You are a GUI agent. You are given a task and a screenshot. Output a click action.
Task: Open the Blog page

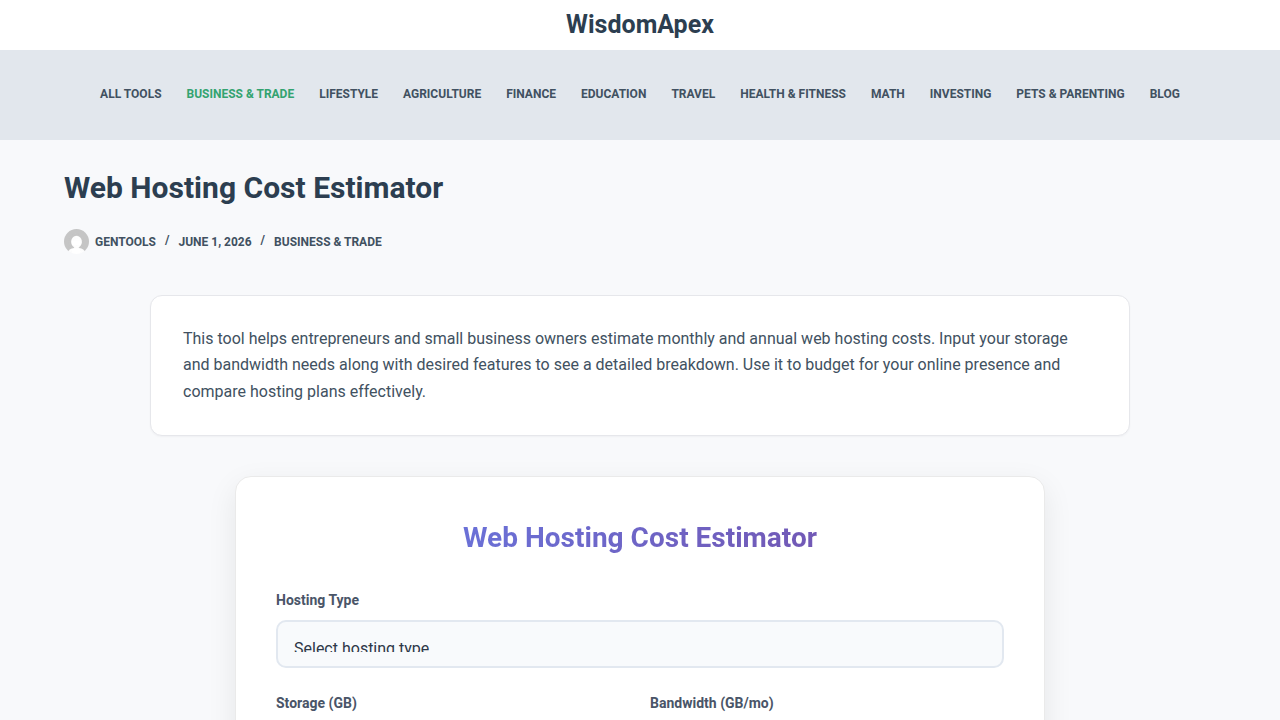pos(1165,94)
